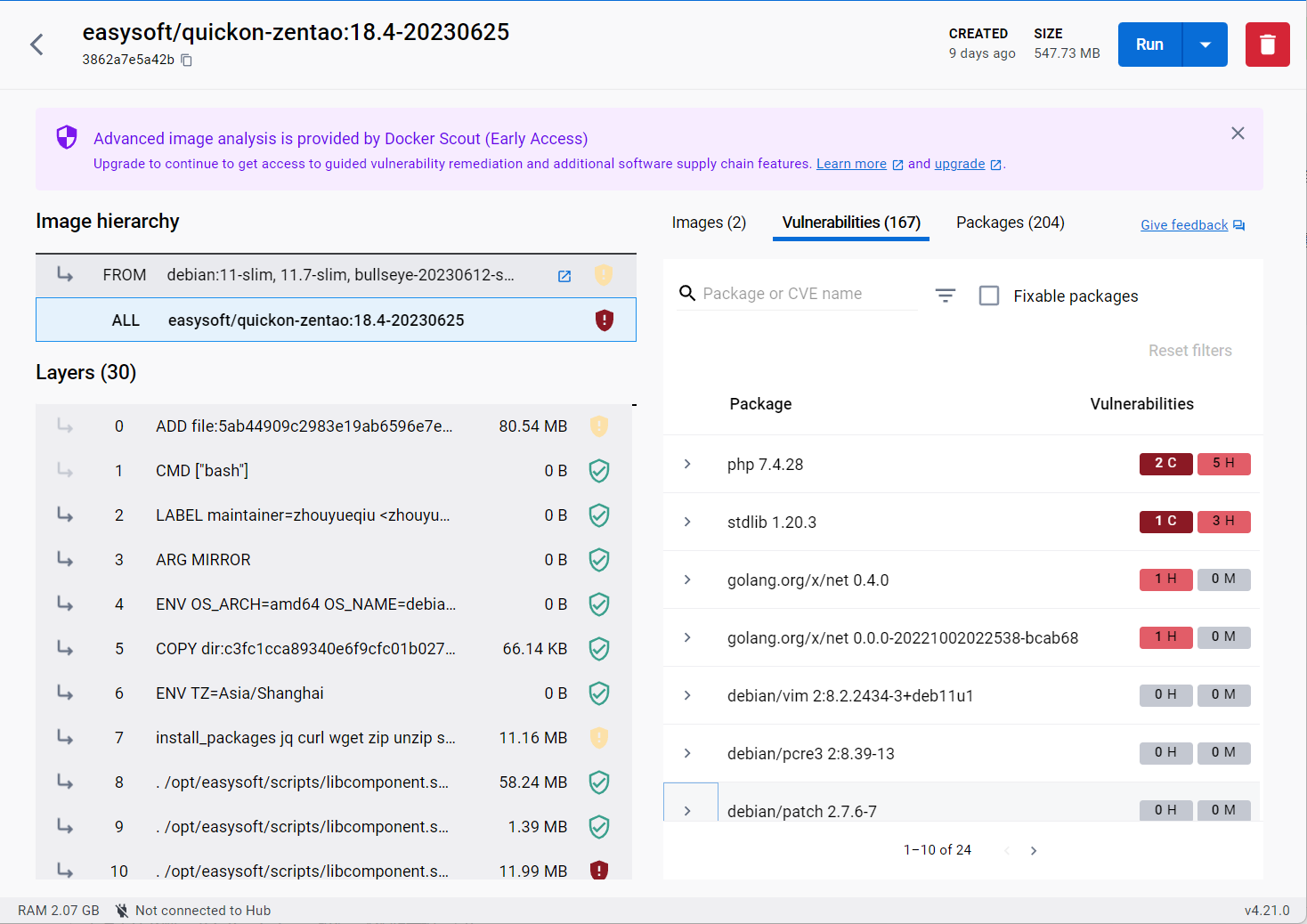The width and height of the screenshot is (1307, 924).
Task: Open the Packages (204) tab
Action: tap(1011, 223)
